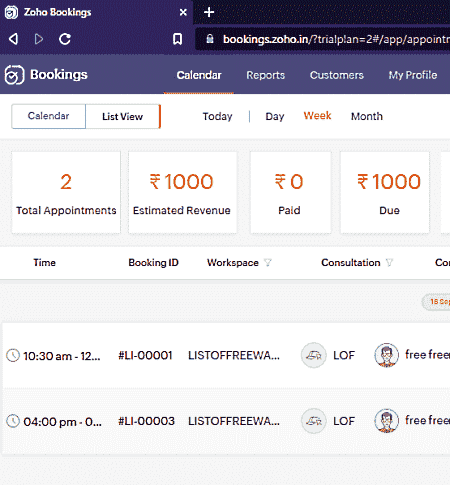Viewport: 450px width, 485px height.
Task: Click clock icon of 10:30 am appointment
Action: [13, 355]
